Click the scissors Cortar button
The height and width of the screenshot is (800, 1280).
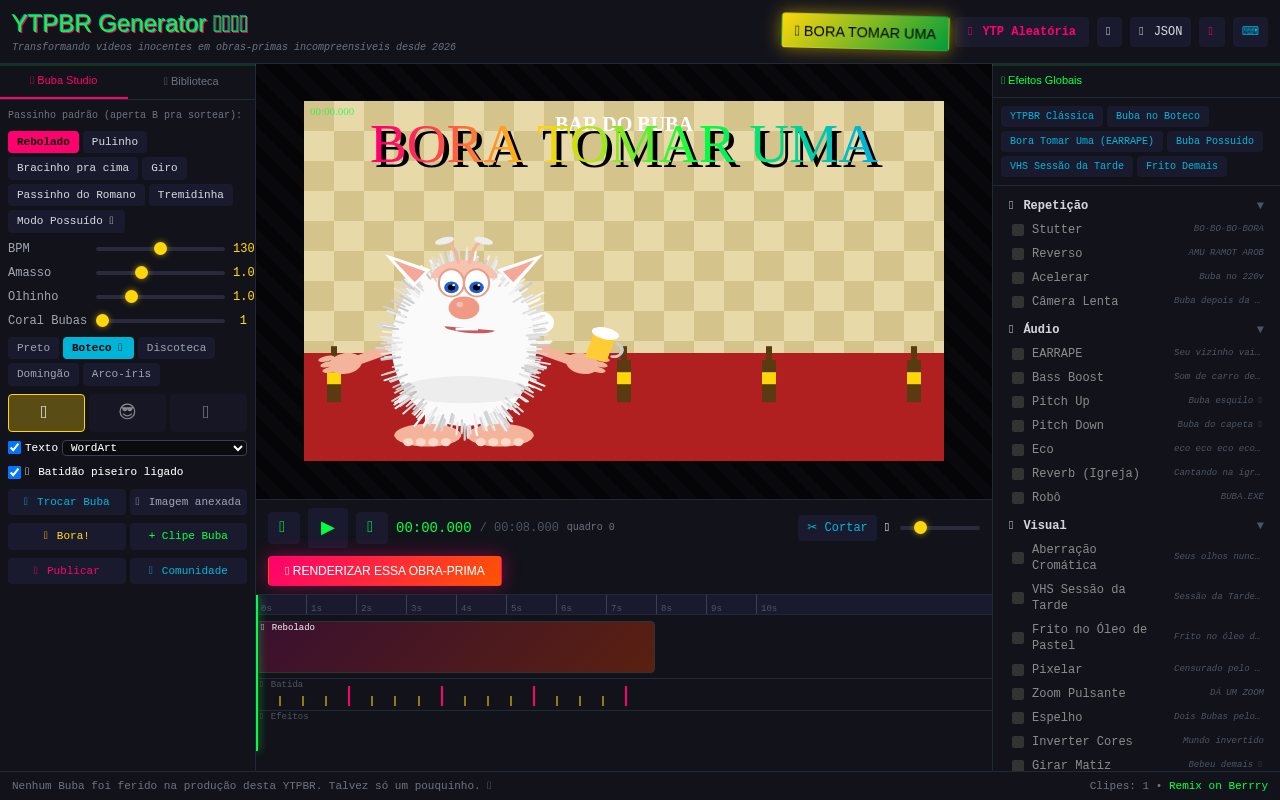(x=837, y=528)
